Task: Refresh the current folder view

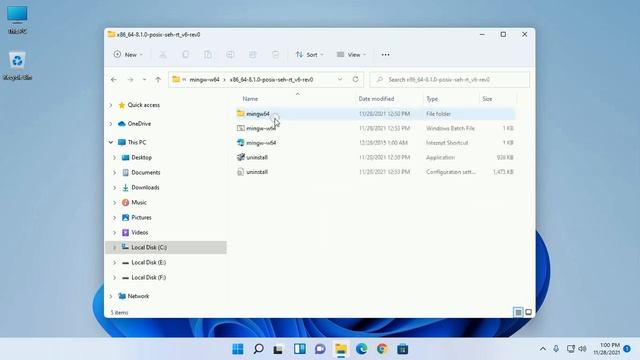Action: [x=356, y=79]
